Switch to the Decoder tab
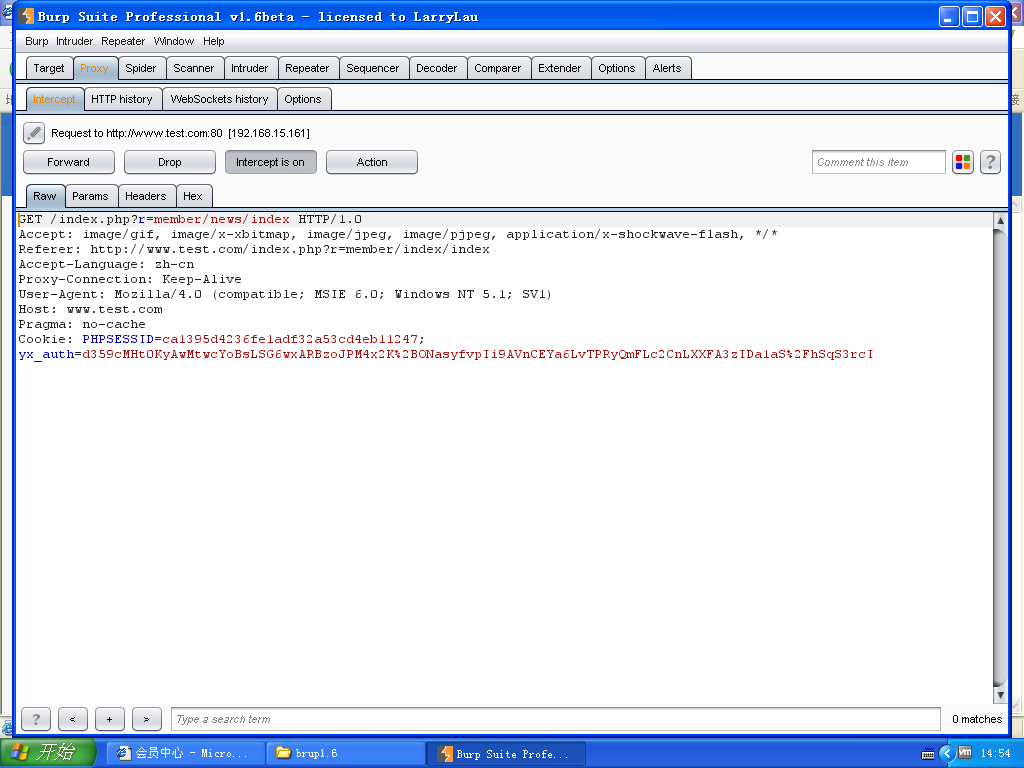 pyautogui.click(x=436, y=68)
